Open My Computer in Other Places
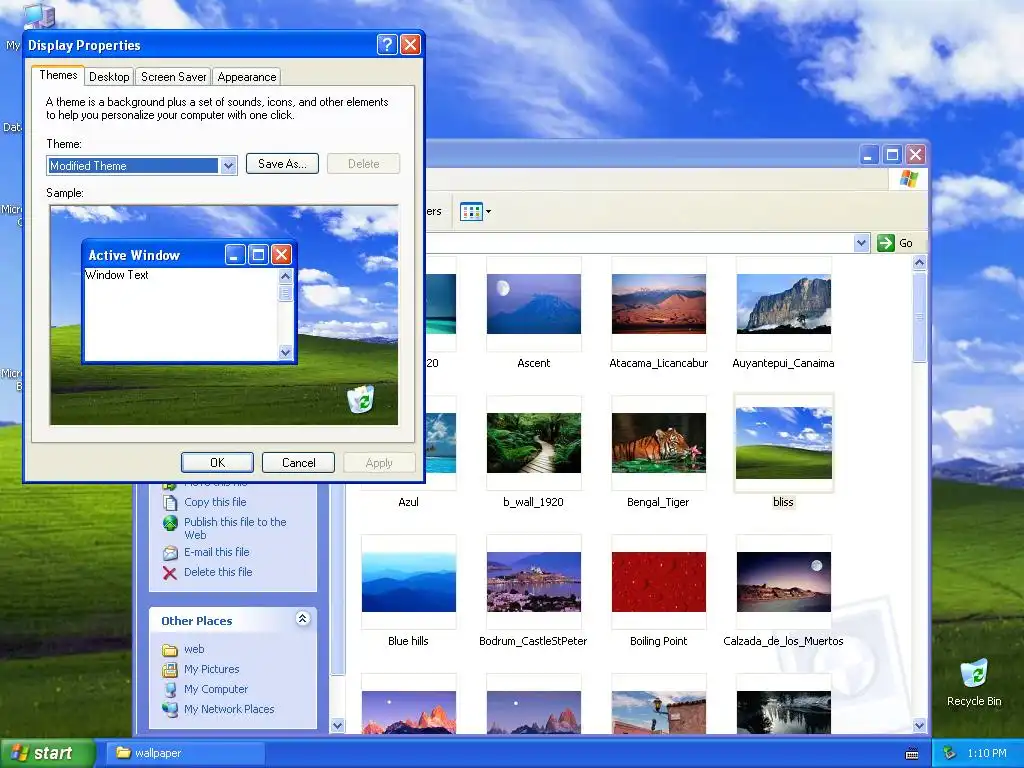 [216, 689]
